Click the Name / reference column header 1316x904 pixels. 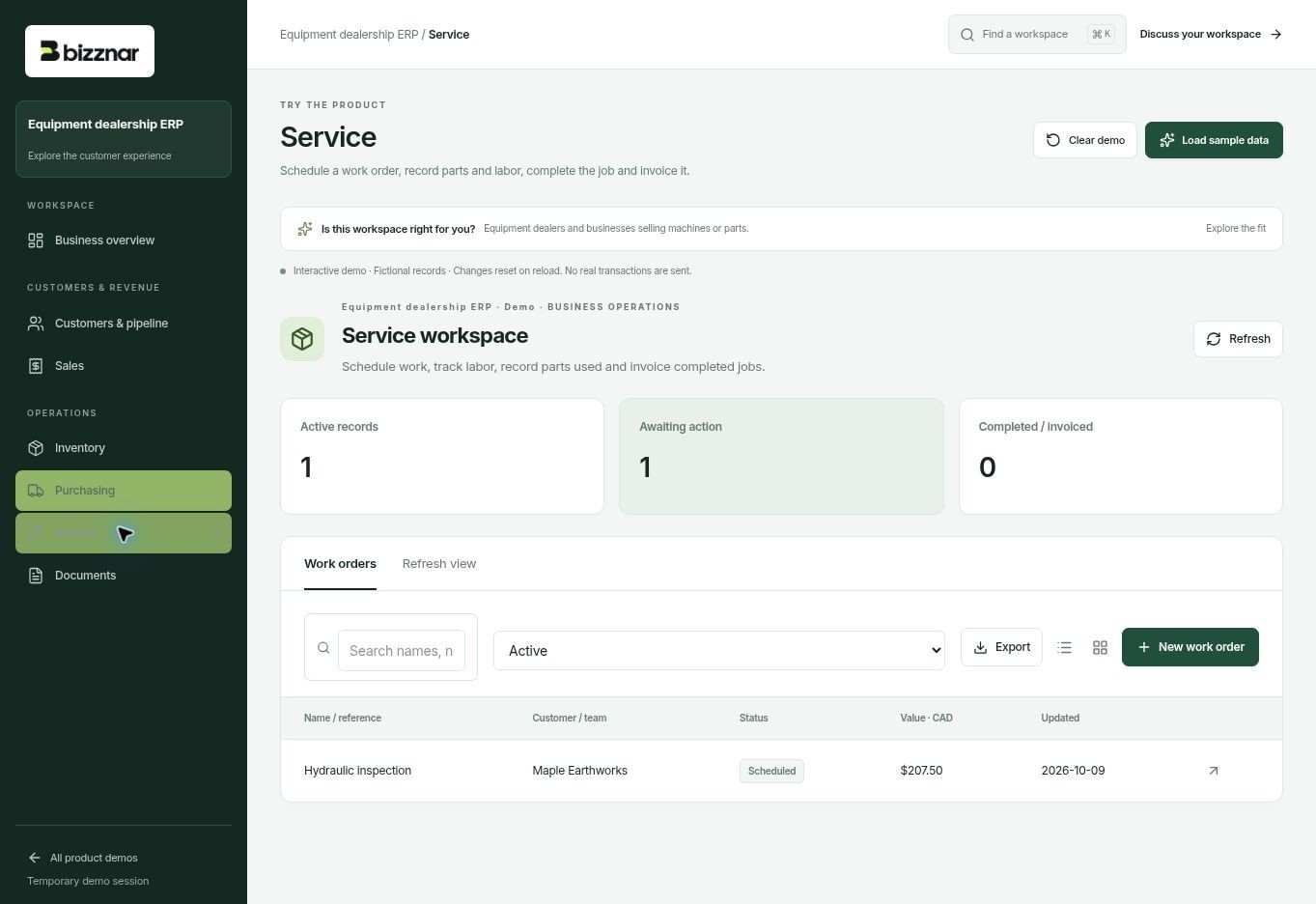pyautogui.click(x=343, y=719)
